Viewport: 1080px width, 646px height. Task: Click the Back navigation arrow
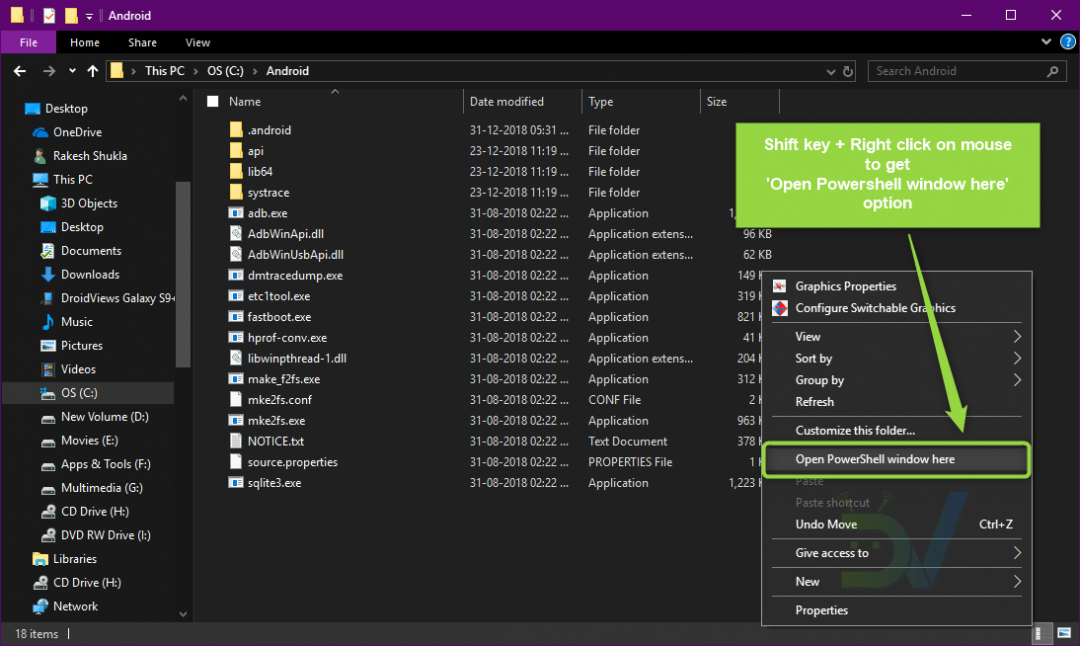(x=19, y=71)
